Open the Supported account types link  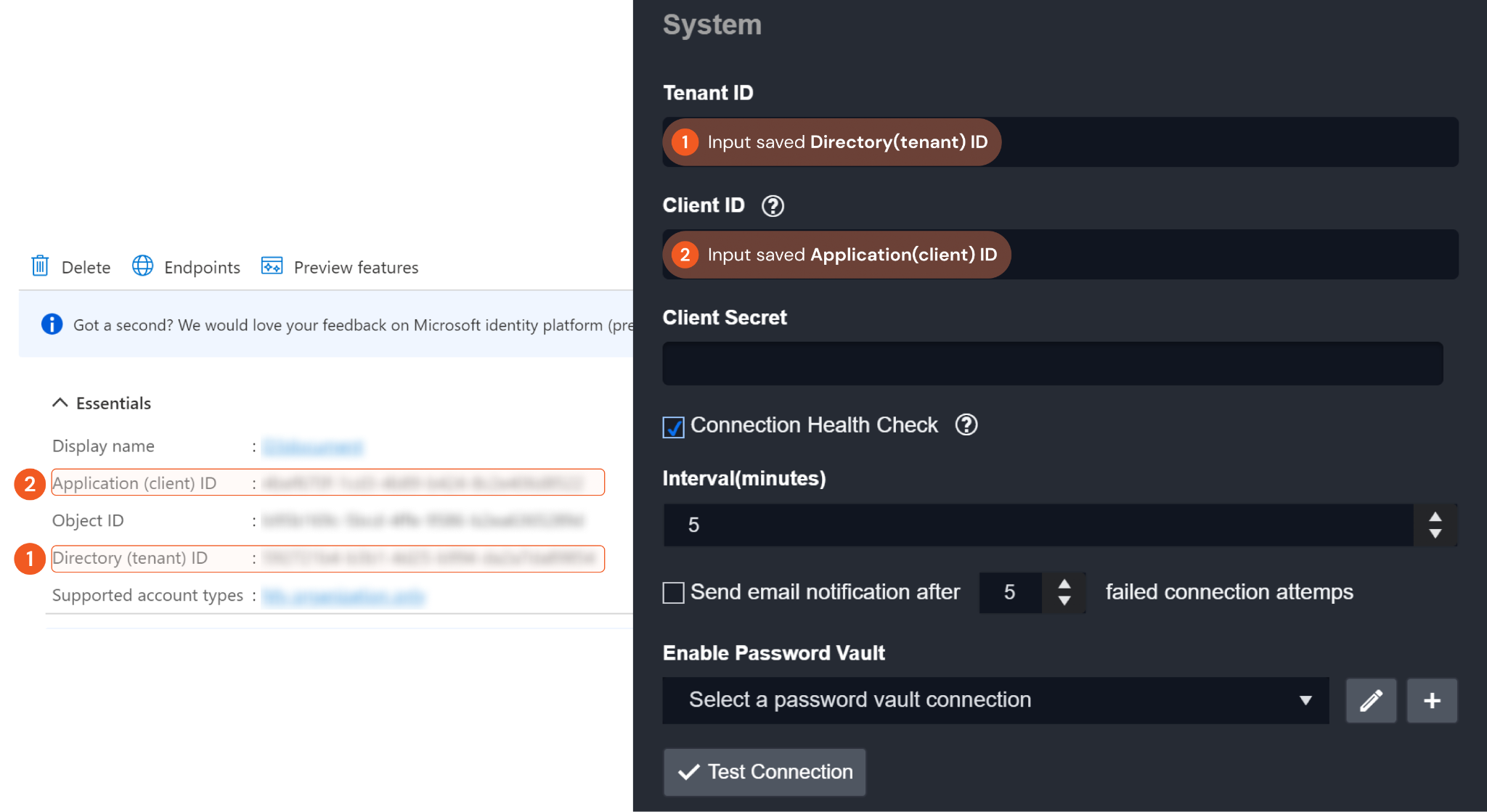click(343, 596)
